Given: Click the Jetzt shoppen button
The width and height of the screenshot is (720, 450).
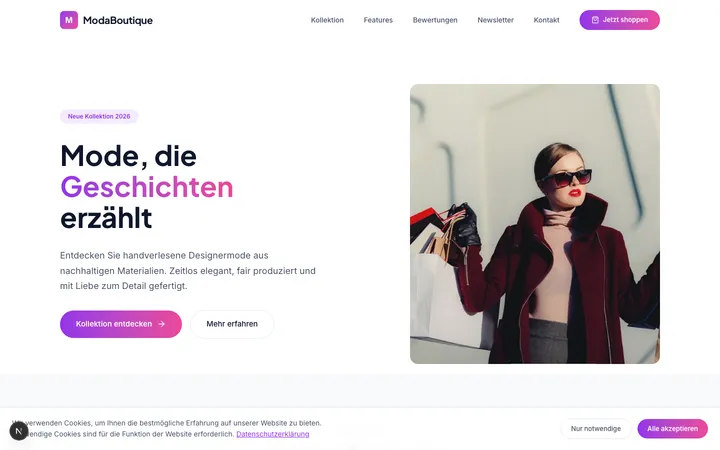Looking at the screenshot, I should (619, 20).
